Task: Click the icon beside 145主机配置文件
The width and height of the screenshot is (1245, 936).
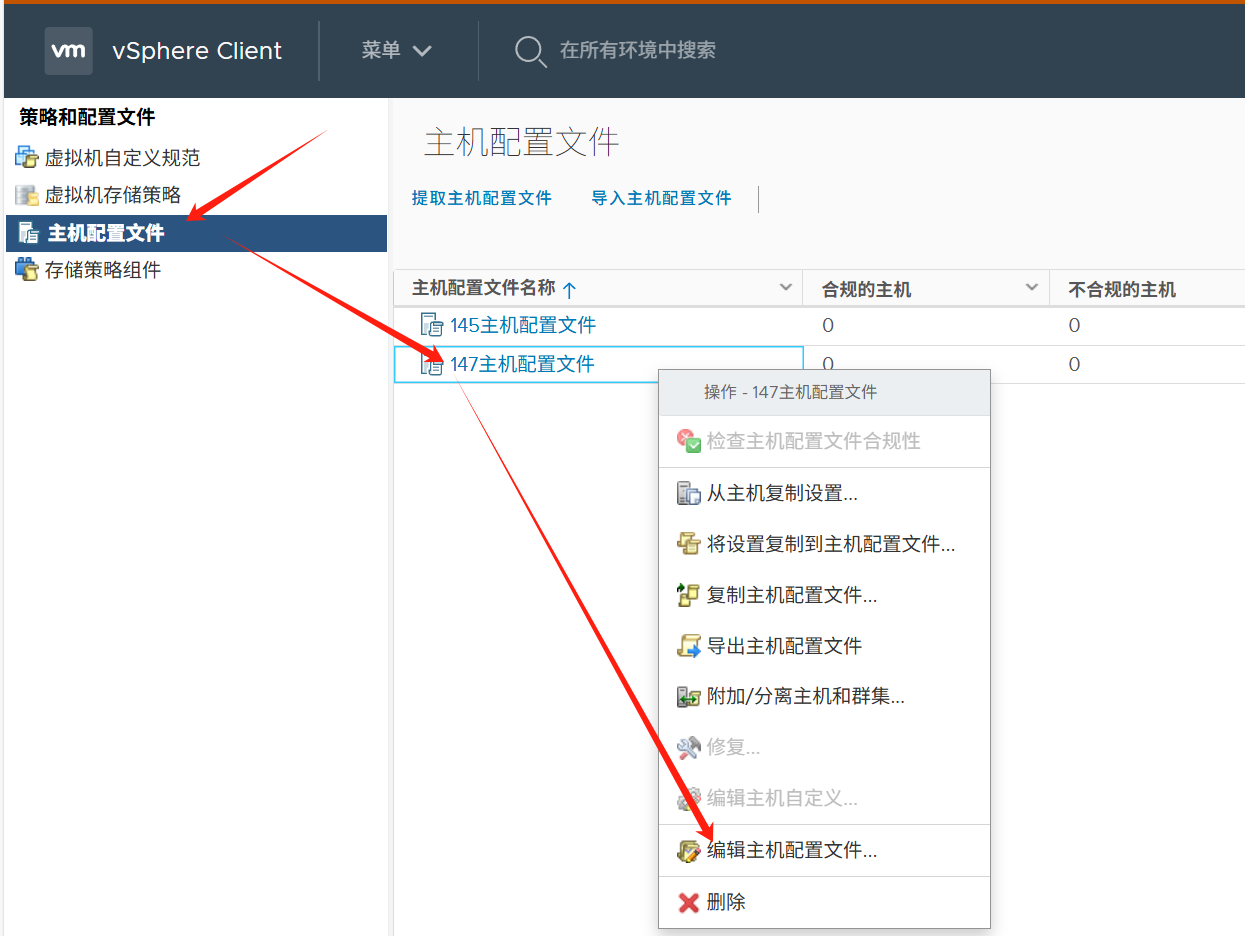Action: [x=432, y=325]
